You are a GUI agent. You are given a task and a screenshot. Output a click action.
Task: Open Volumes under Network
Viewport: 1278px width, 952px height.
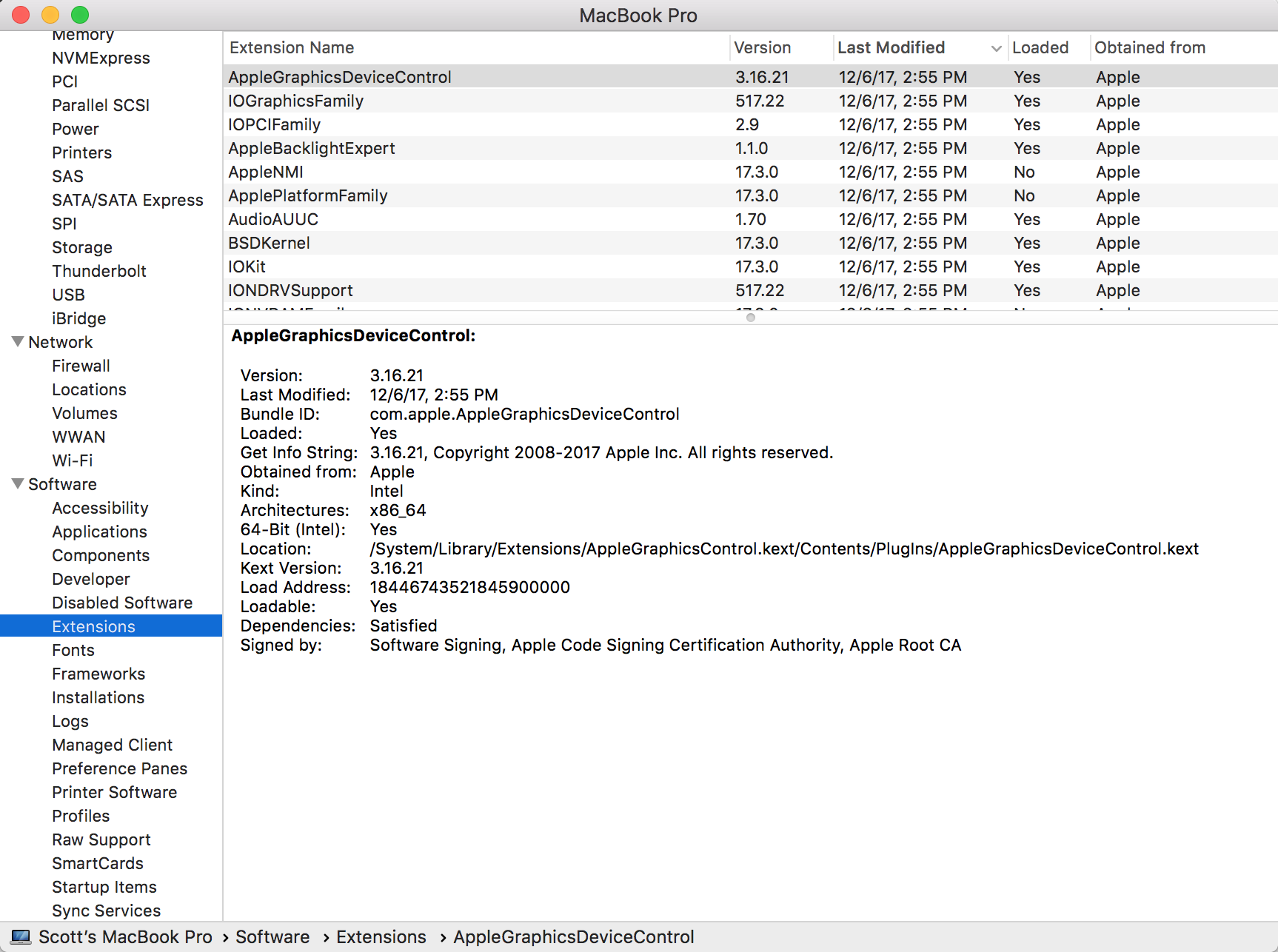(84, 413)
